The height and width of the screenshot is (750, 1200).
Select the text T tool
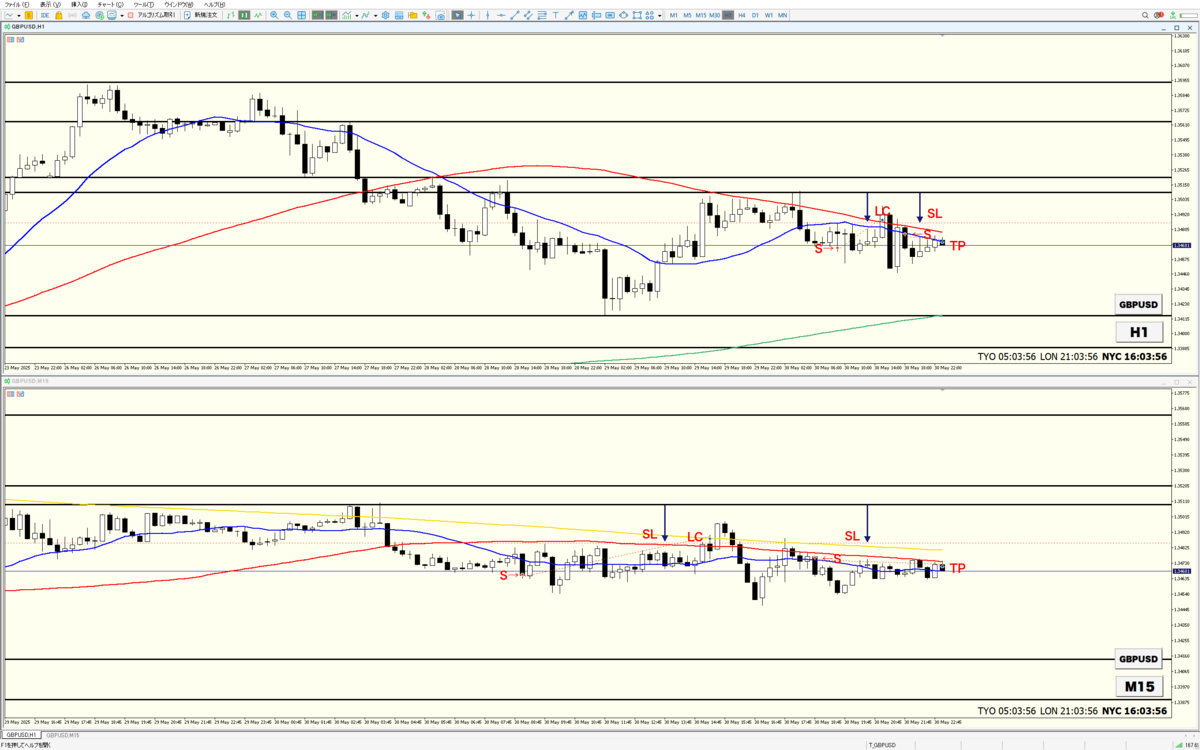556,15
